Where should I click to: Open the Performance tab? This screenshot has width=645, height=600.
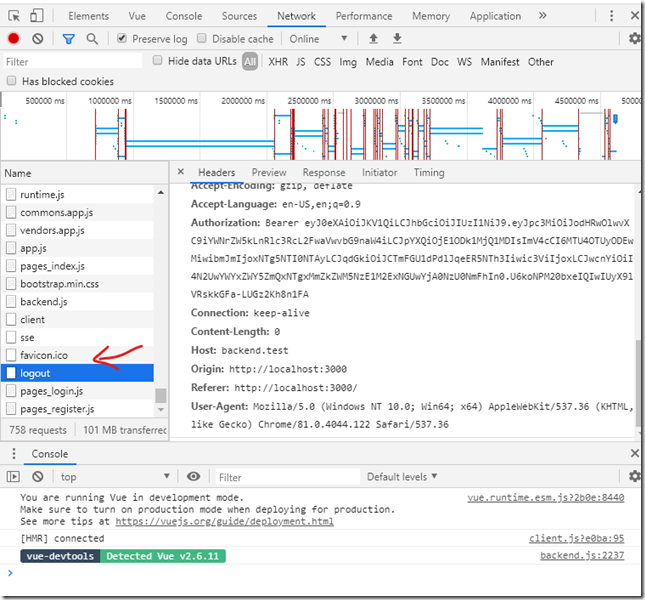[x=364, y=16]
